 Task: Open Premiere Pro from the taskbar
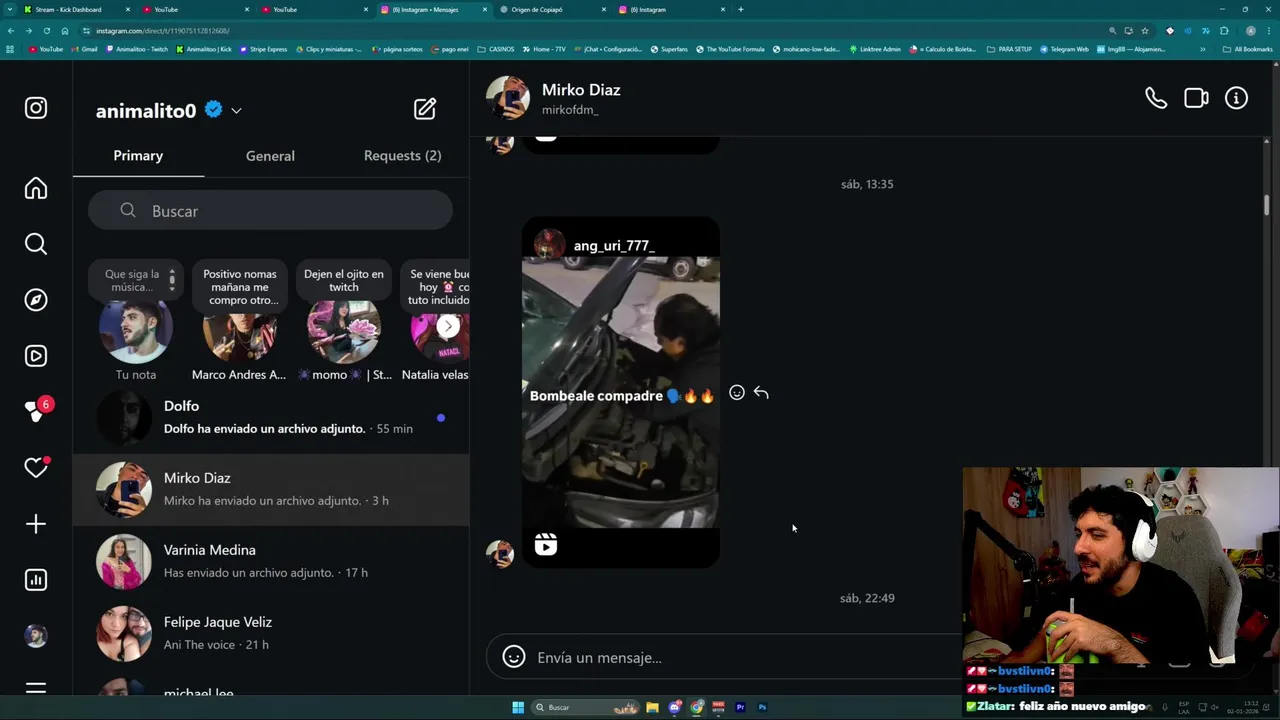[x=740, y=707]
